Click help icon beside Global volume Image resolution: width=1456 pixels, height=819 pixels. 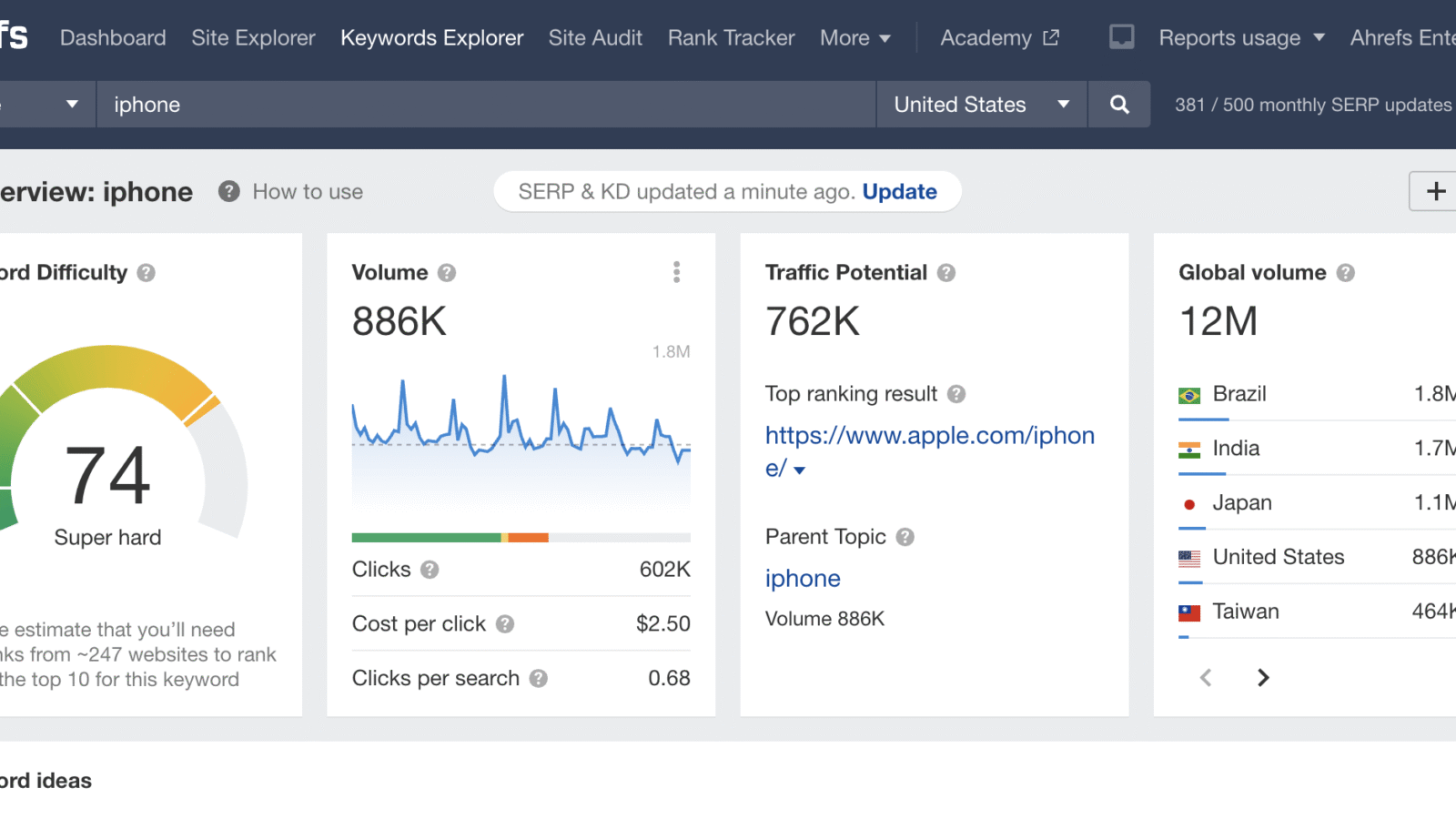1346,273
